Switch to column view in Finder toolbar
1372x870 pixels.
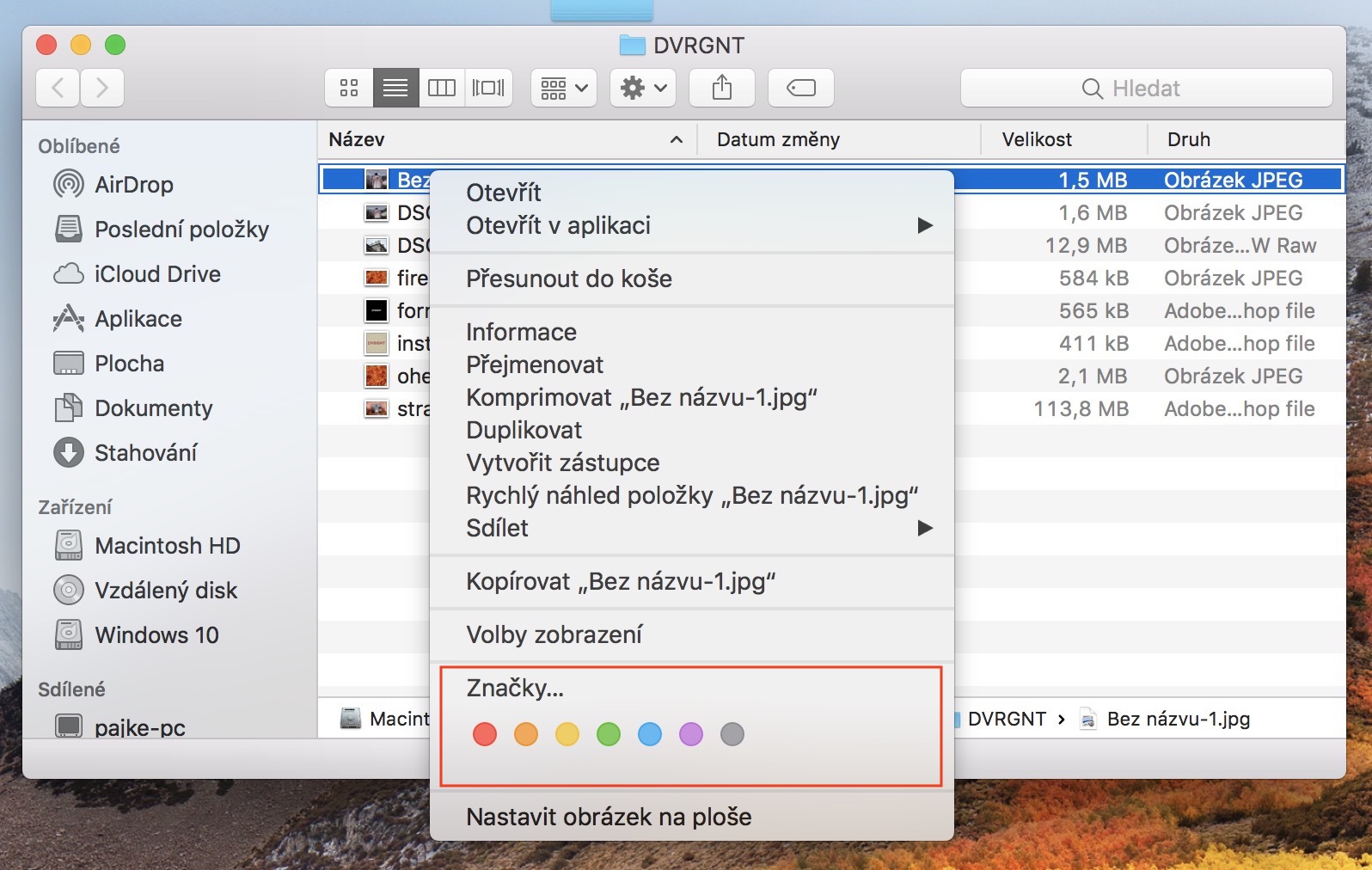click(442, 88)
